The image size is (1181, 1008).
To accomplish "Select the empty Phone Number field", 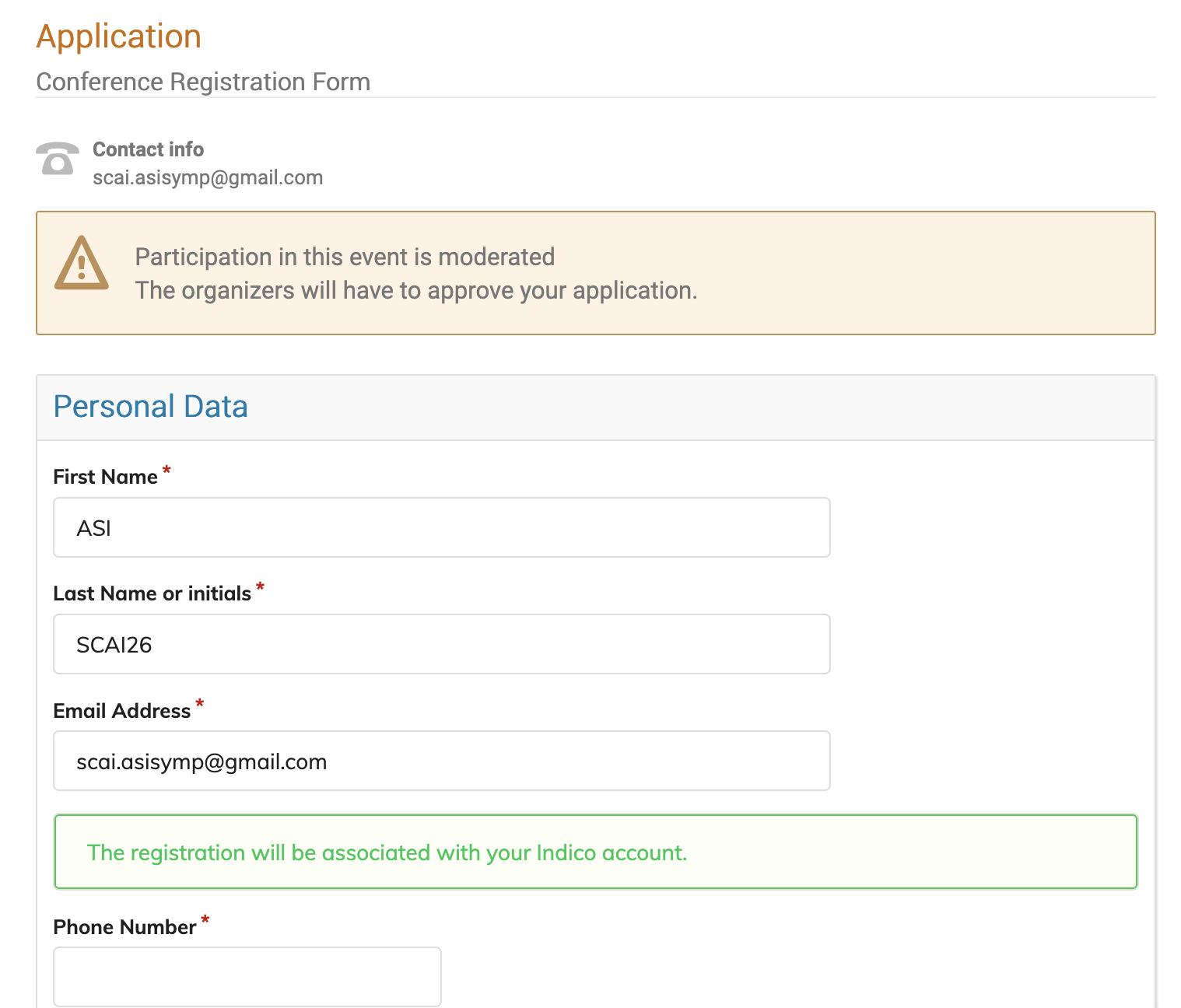I will coord(247,976).
